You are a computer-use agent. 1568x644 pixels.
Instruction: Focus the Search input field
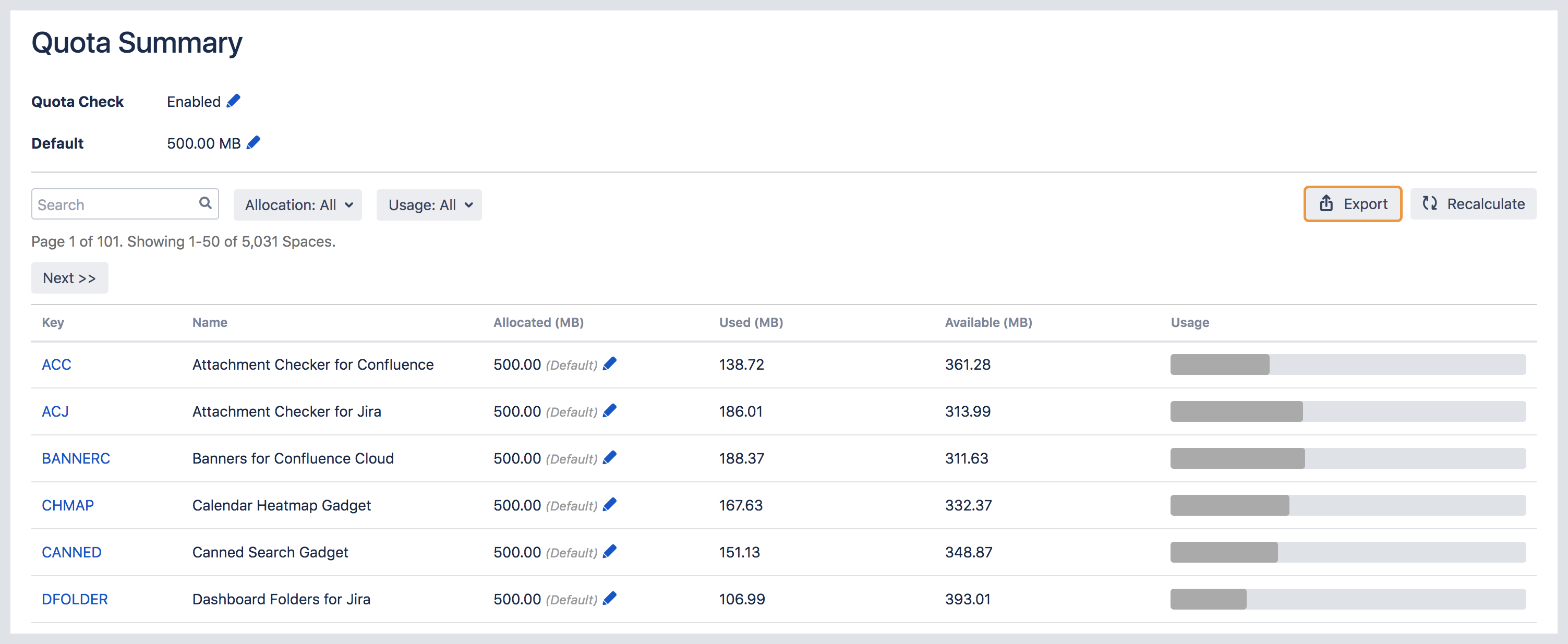point(116,204)
